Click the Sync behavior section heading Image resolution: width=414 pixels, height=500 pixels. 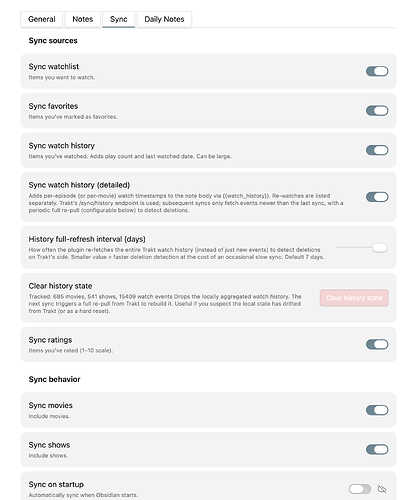click(54, 379)
